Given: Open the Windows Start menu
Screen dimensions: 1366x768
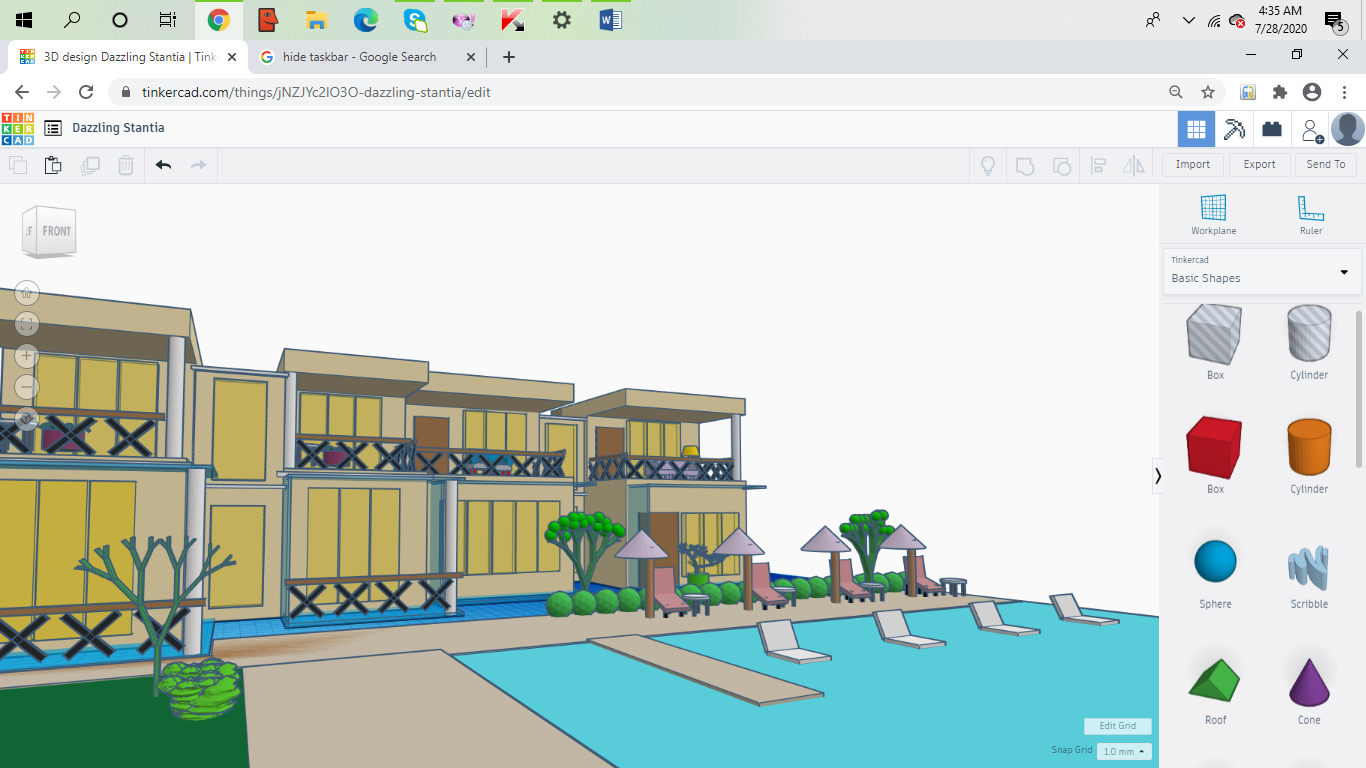Looking at the screenshot, I should tap(24, 20).
